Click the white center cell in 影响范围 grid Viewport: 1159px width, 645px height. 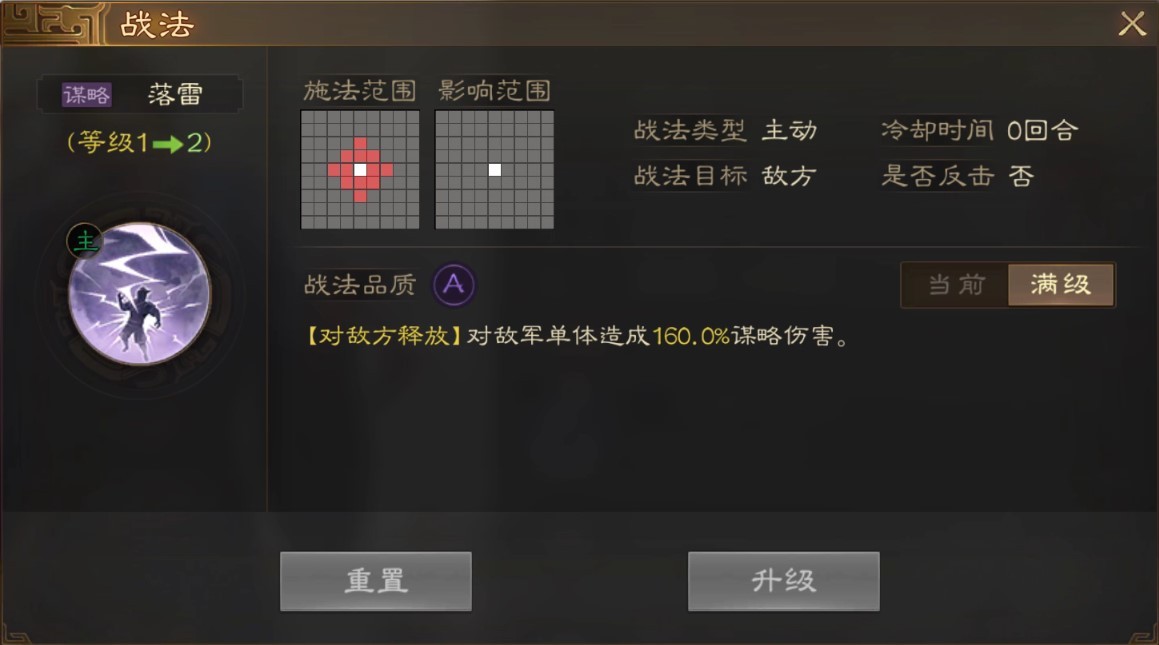(x=494, y=170)
